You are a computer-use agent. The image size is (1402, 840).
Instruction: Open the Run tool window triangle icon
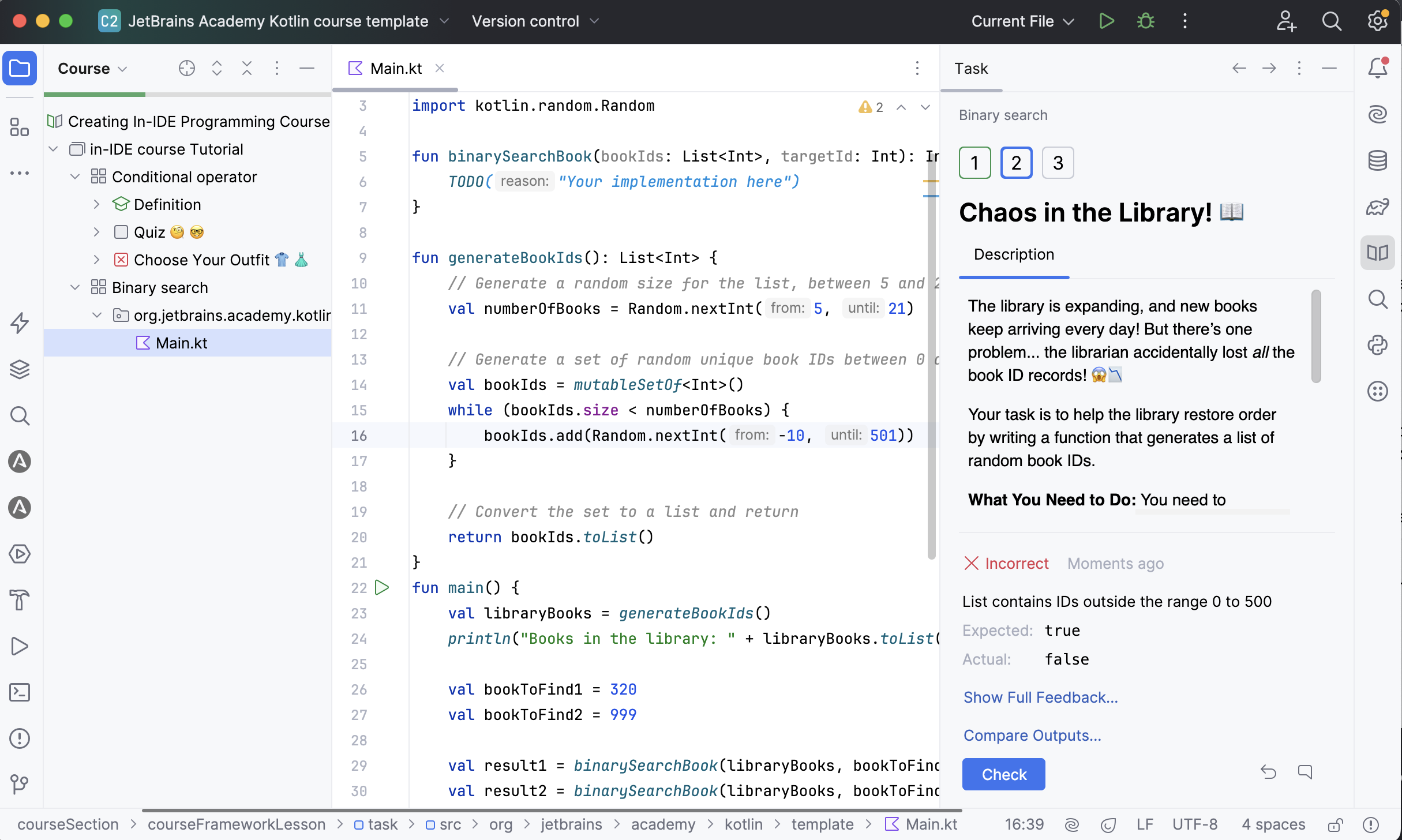[20, 646]
